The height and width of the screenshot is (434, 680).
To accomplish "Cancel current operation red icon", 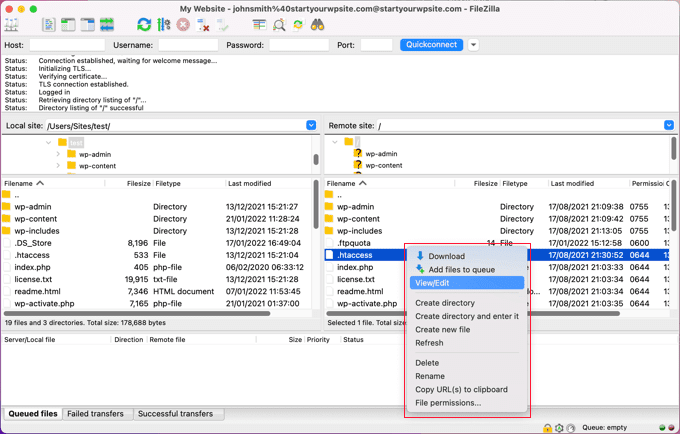I will pyautogui.click(x=183, y=25).
